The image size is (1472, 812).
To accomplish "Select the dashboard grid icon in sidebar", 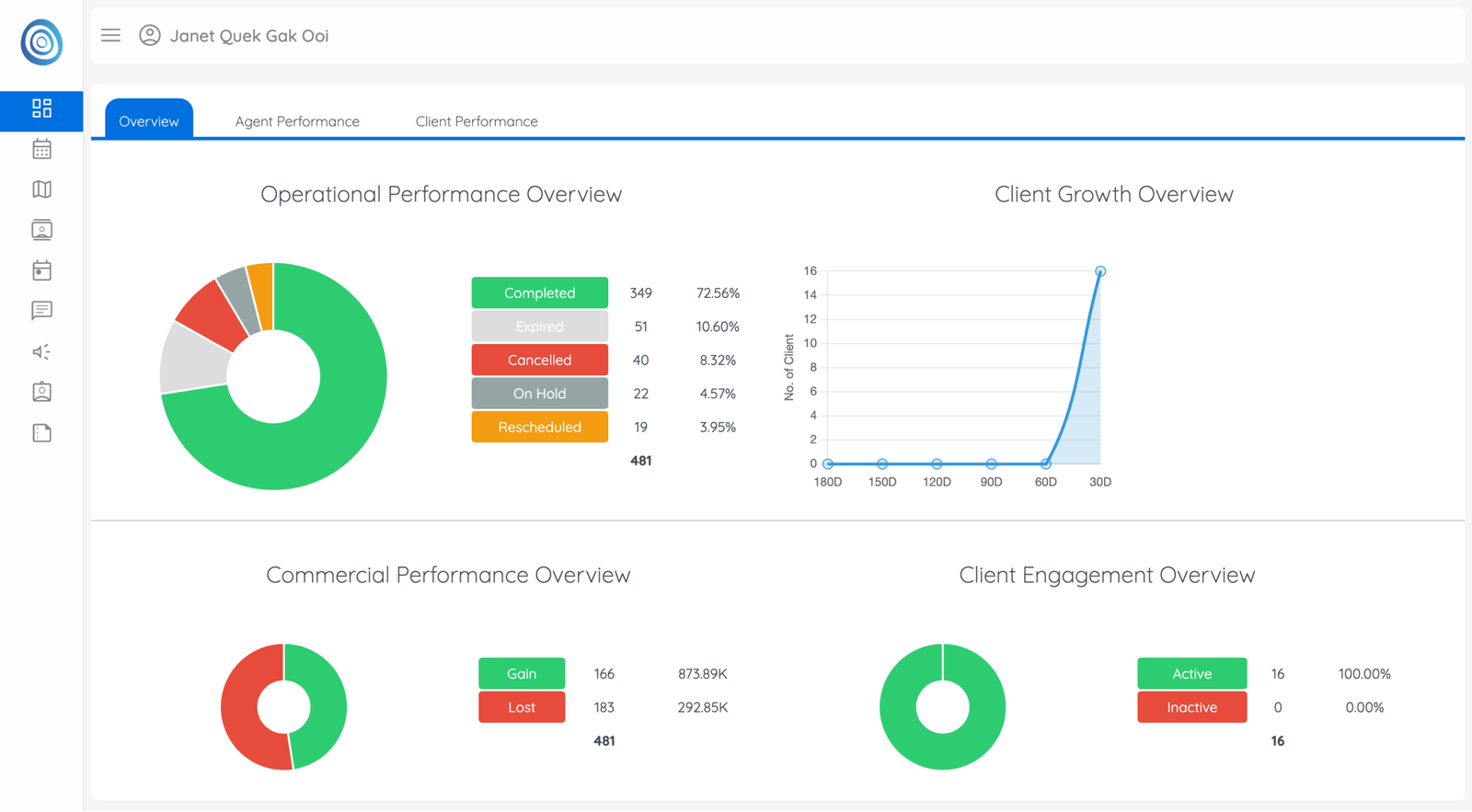I will (x=41, y=109).
